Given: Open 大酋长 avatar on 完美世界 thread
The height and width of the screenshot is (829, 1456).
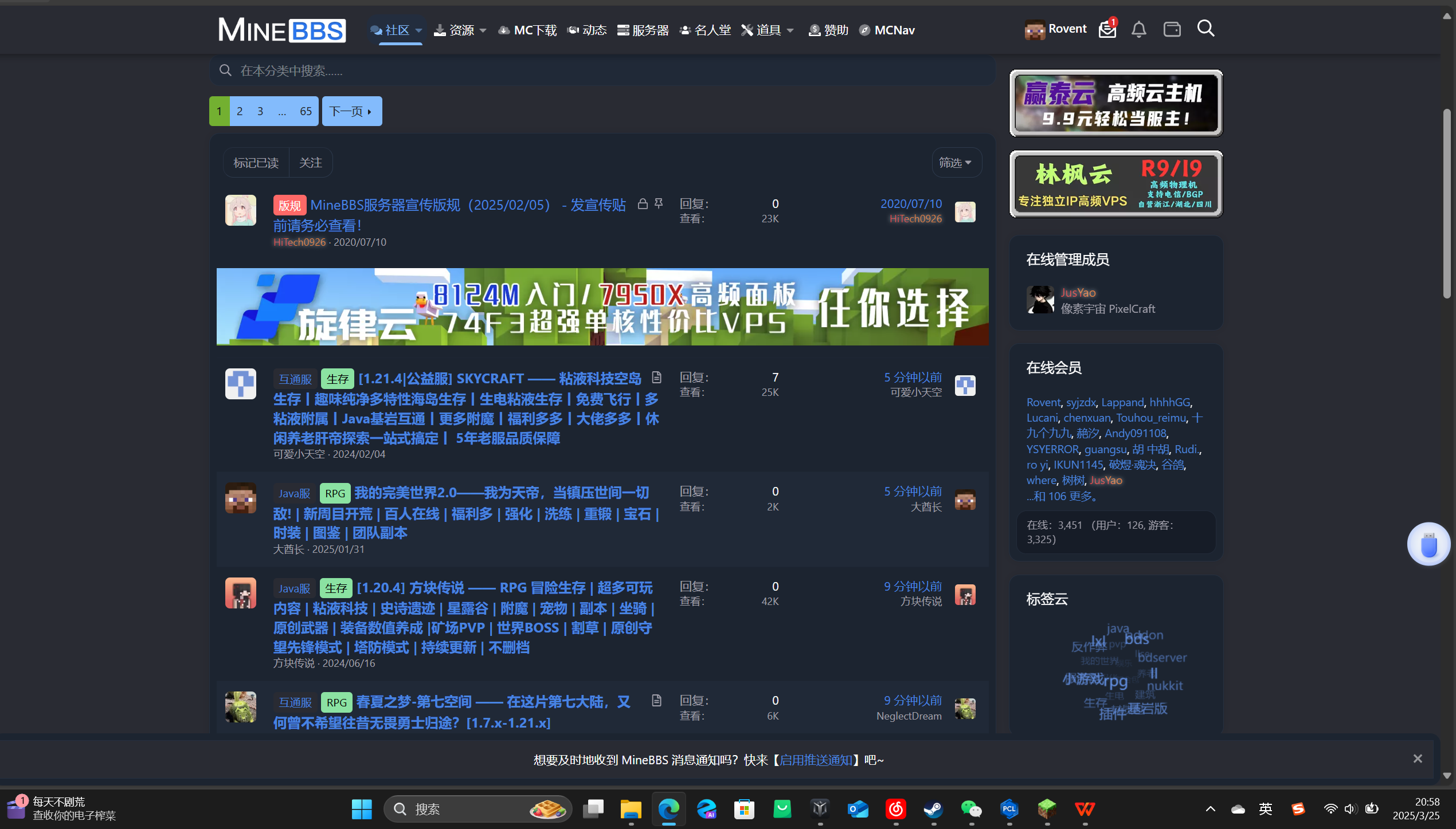Looking at the screenshot, I should coord(240,497).
